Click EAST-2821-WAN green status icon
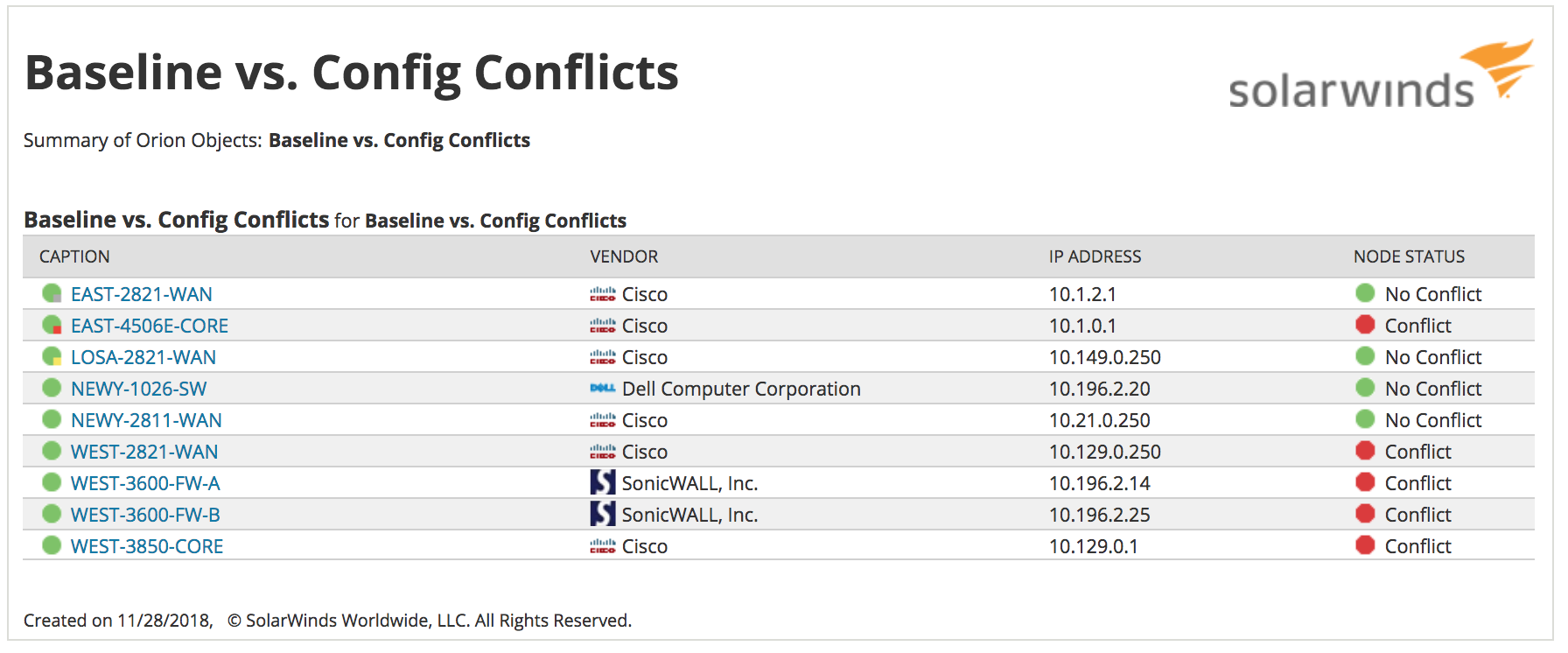 52,293
